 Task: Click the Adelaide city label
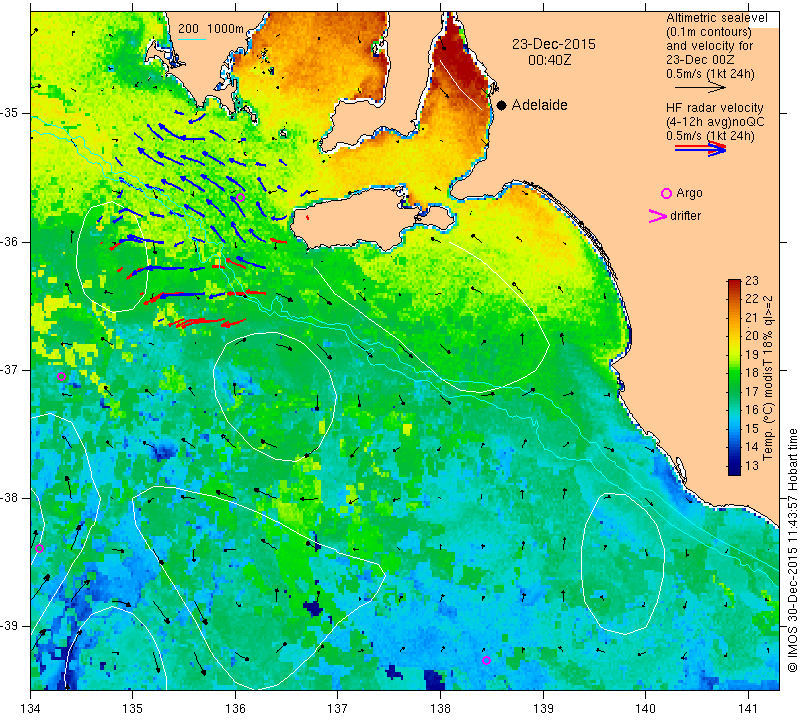(539, 105)
